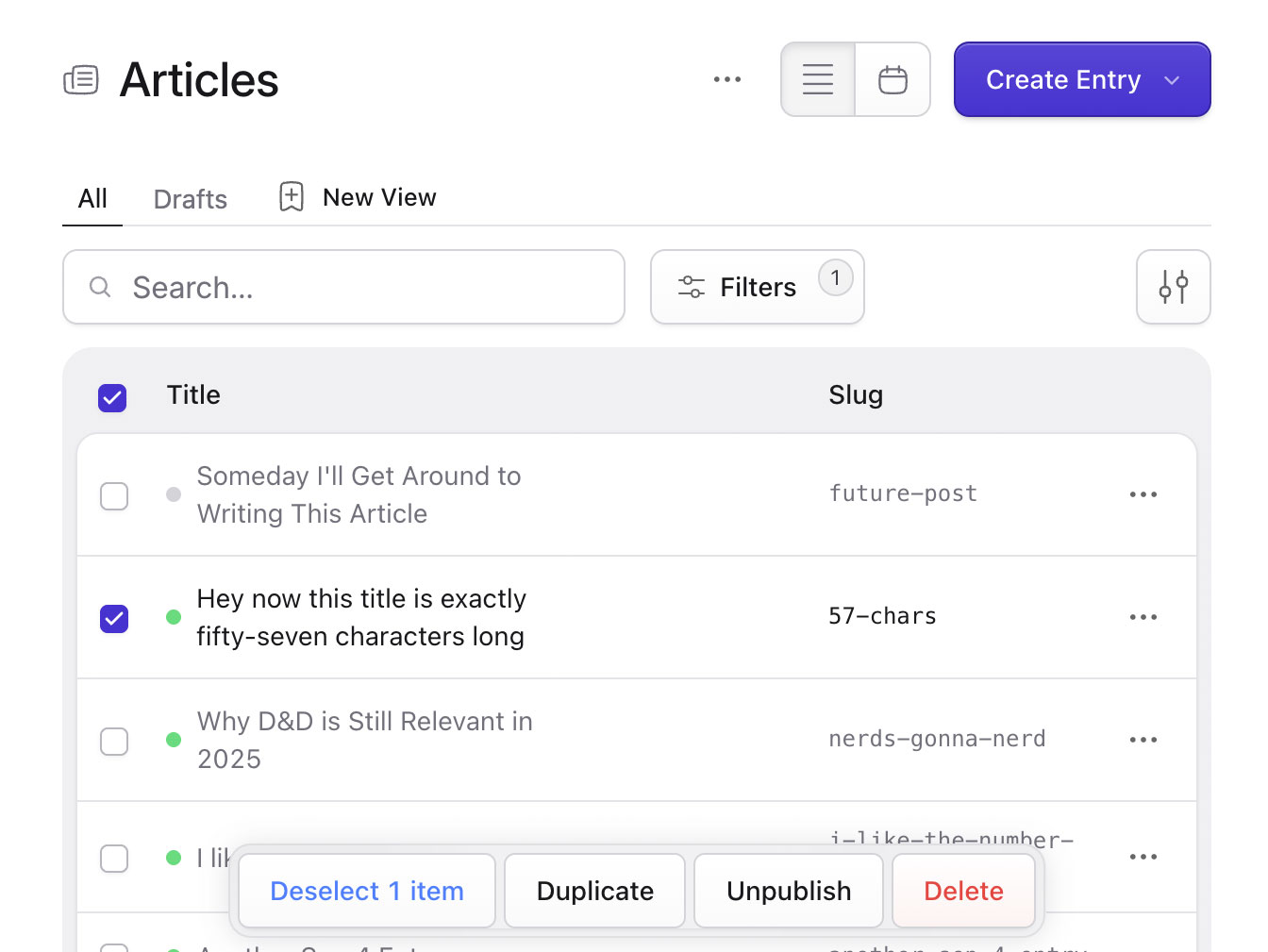Screen dimensions: 1268x952
Task: Open row actions for the future-post entry
Action: click(x=1143, y=493)
